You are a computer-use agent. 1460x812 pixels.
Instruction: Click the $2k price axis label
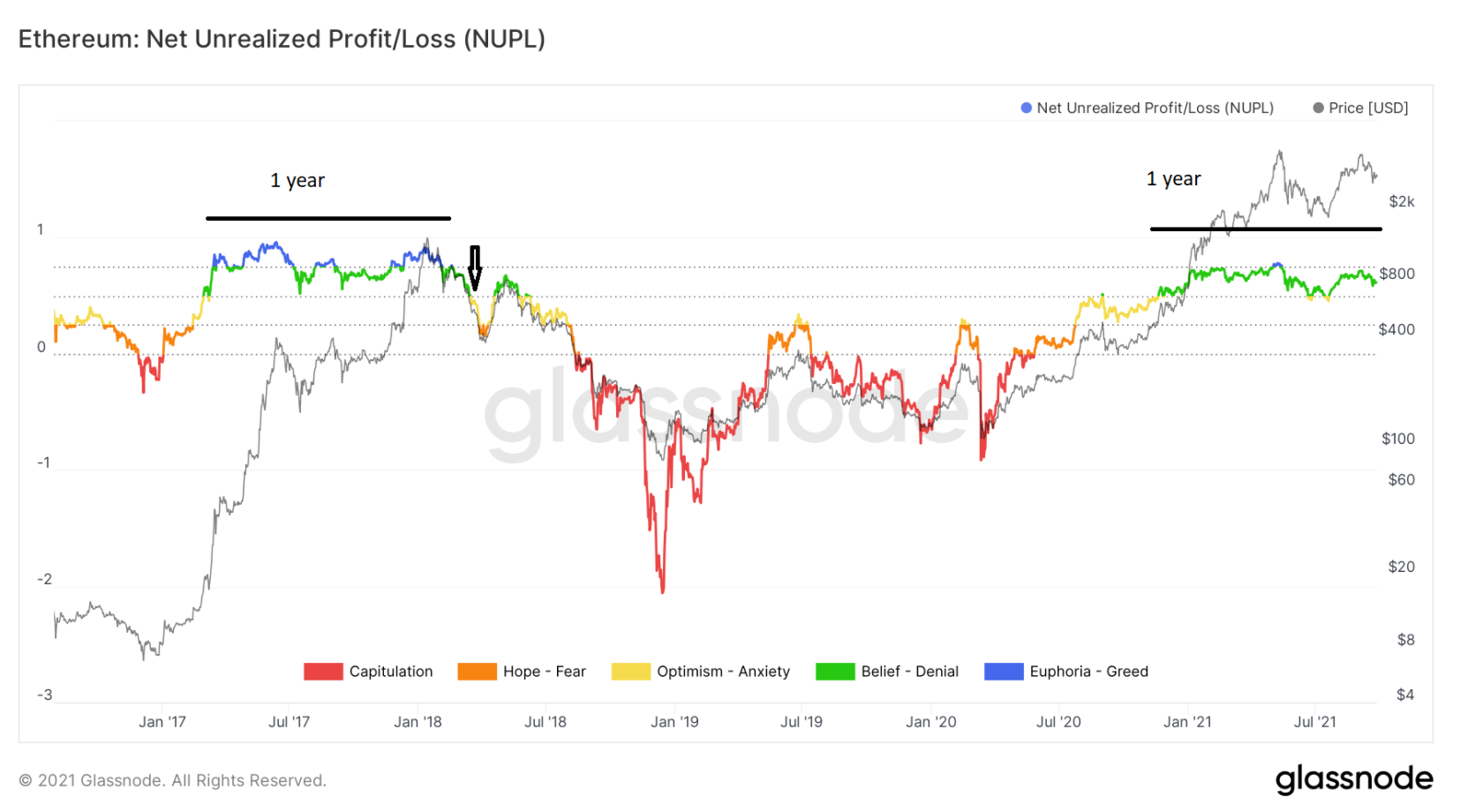tap(1402, 201)
